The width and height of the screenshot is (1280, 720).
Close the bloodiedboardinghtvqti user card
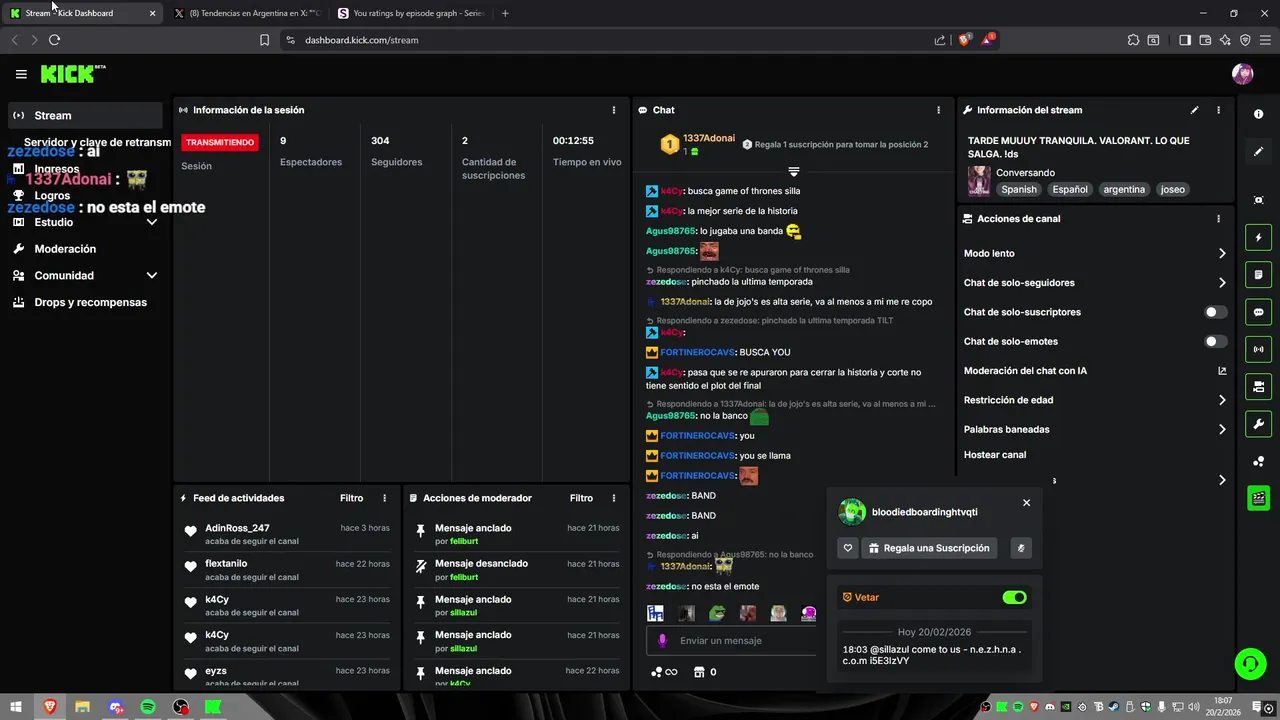tap(1026, 503)
